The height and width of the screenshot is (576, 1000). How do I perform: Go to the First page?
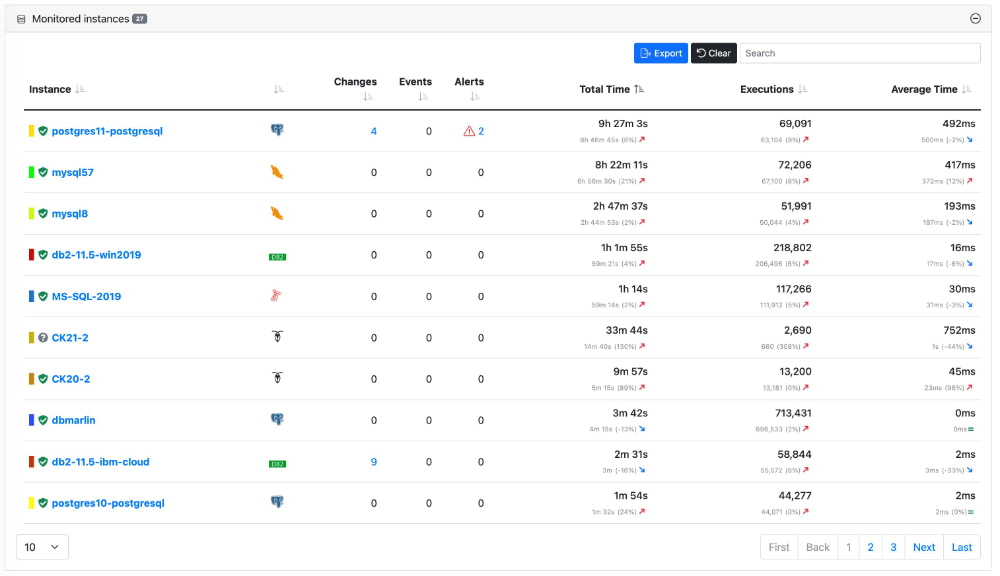pos(779,547)
